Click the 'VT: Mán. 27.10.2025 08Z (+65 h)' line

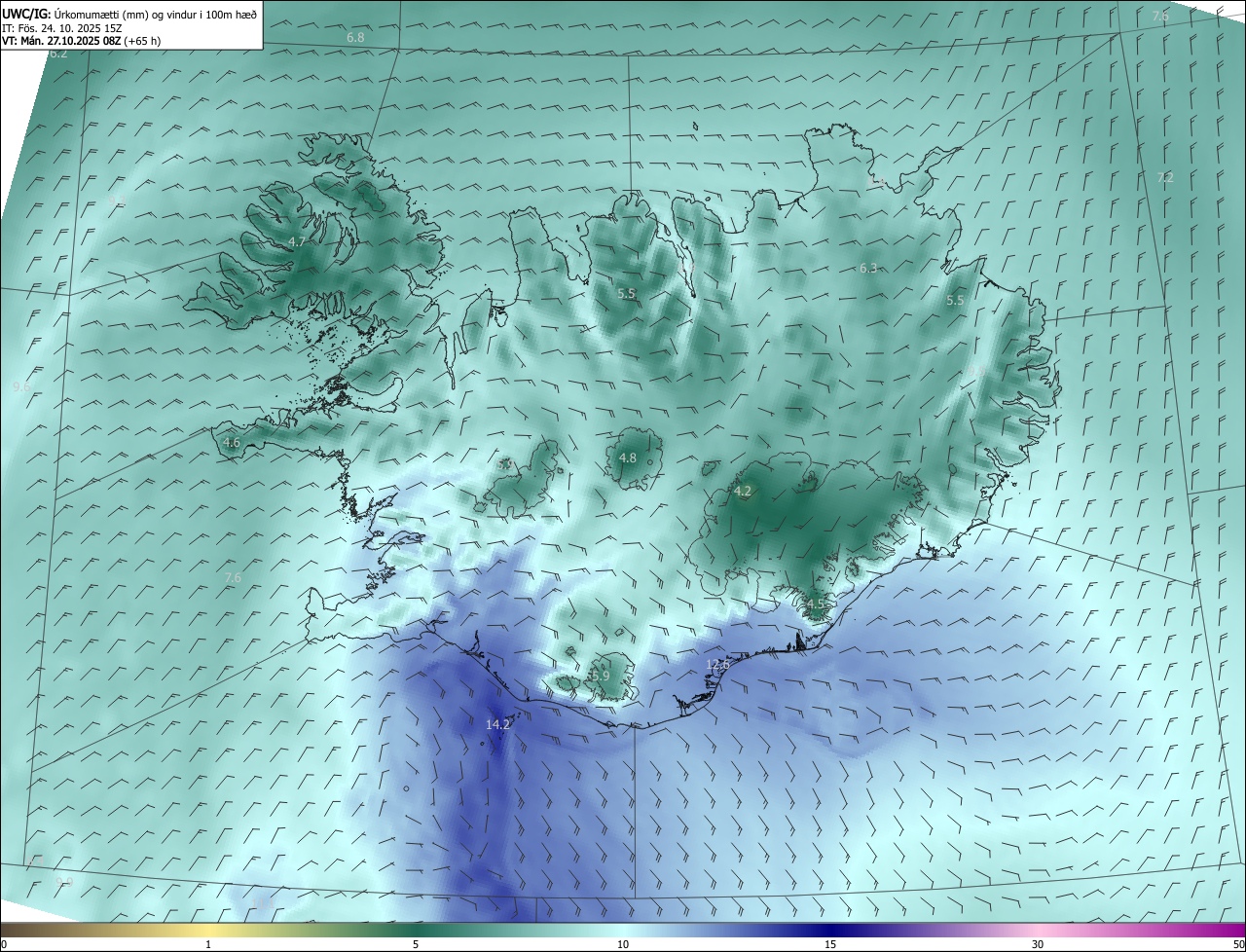[82, 41]
